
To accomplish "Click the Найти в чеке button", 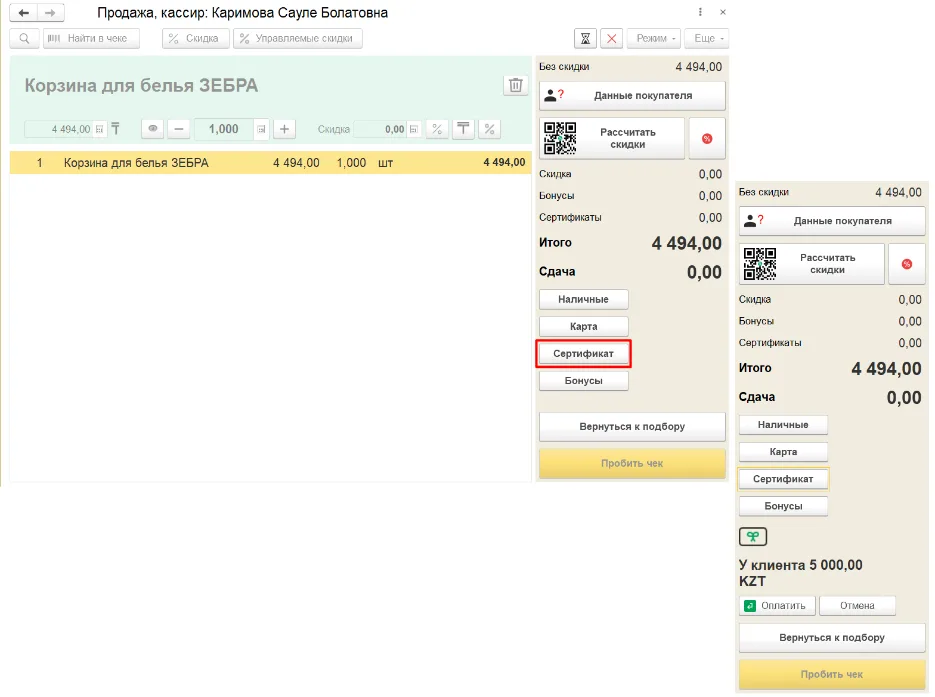I will pos(91,38).
